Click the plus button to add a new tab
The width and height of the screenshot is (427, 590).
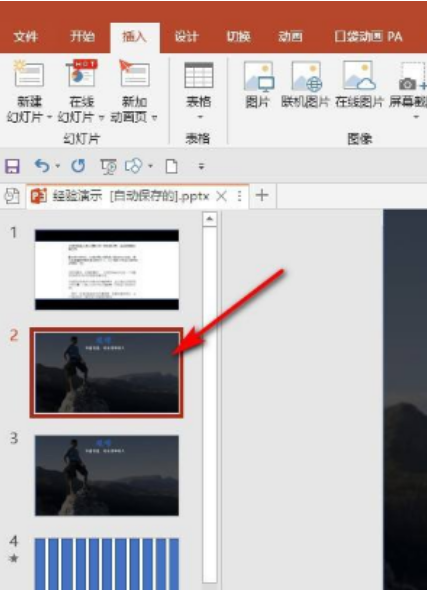coord(262,196)
